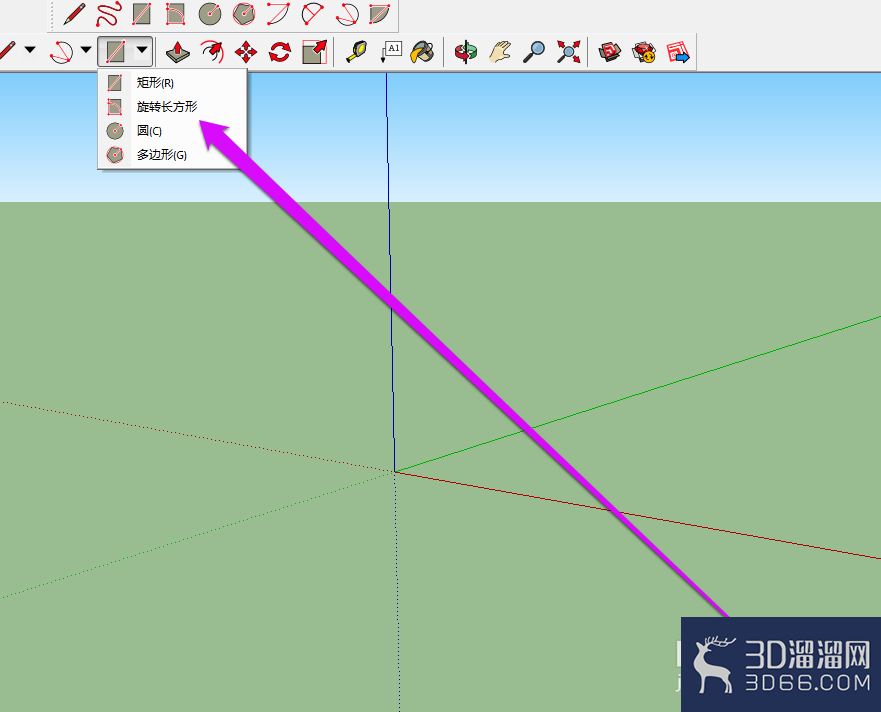Select the 3-Point Arc tool in top toolbar
Viewport: 881px width, 712px height.
[347, 14]
